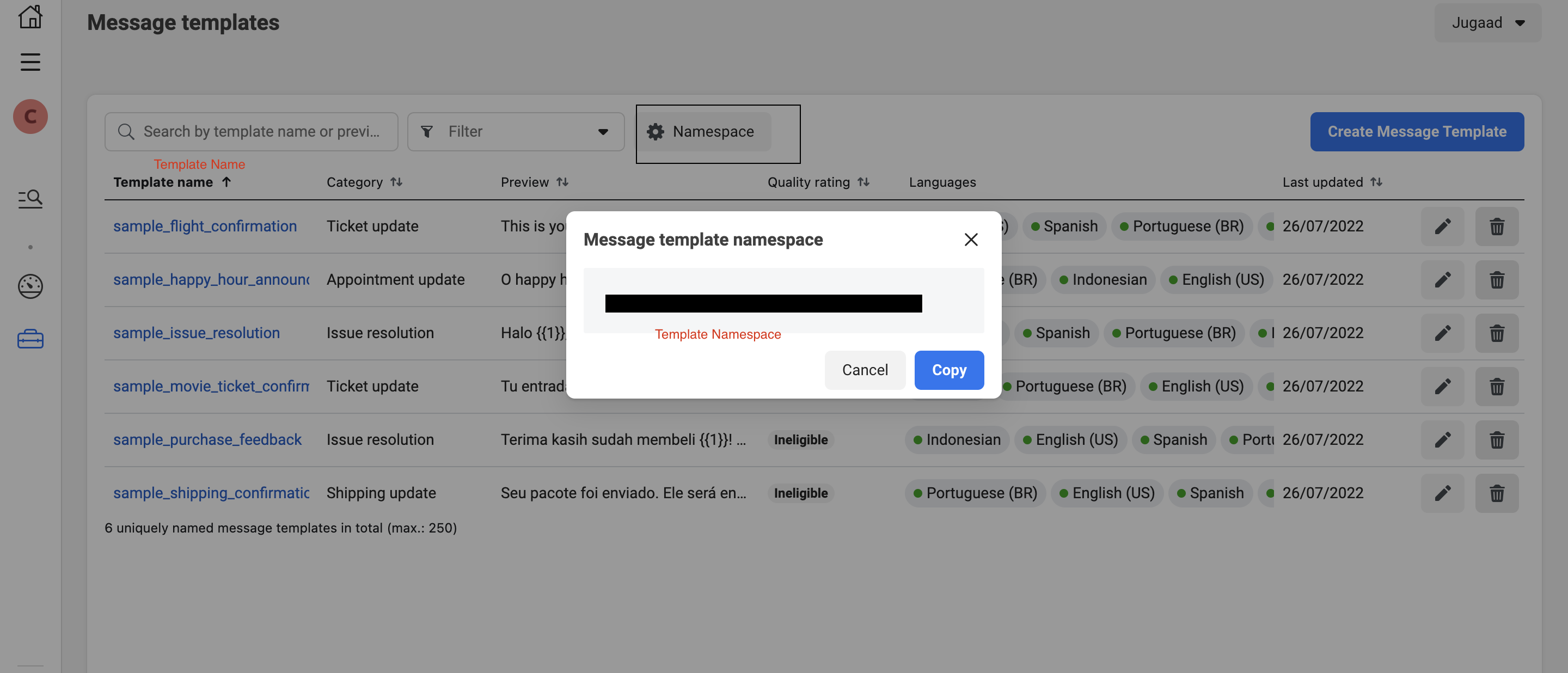Expand the Filter dropdown
Viewport: 1568px width, 673px height.
click(x=516, y=131)
